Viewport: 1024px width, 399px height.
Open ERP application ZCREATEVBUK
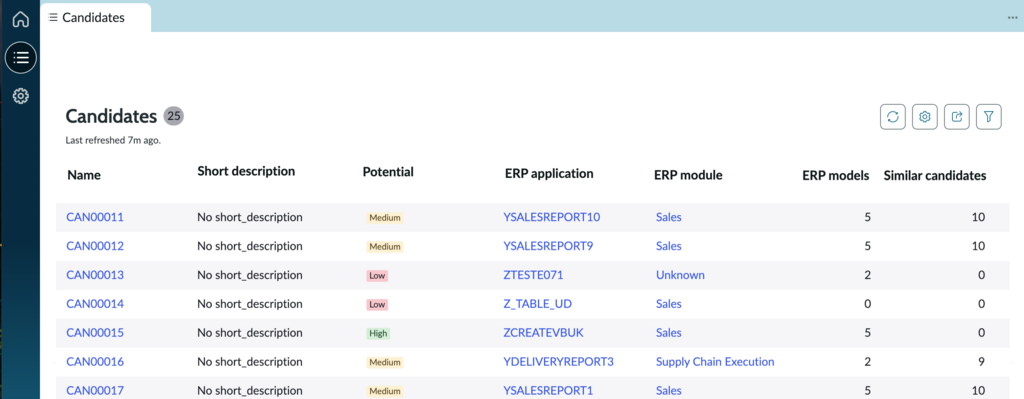543,332
